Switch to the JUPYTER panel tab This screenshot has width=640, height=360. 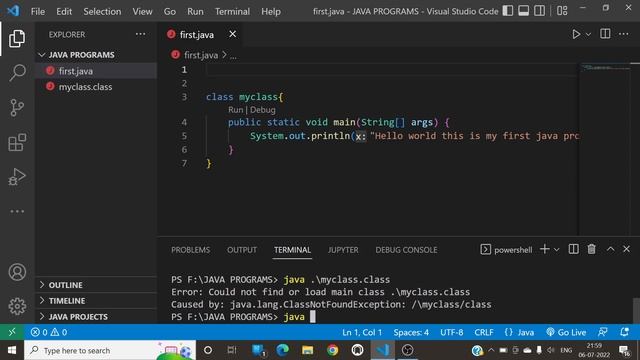(x=343, y=250)
